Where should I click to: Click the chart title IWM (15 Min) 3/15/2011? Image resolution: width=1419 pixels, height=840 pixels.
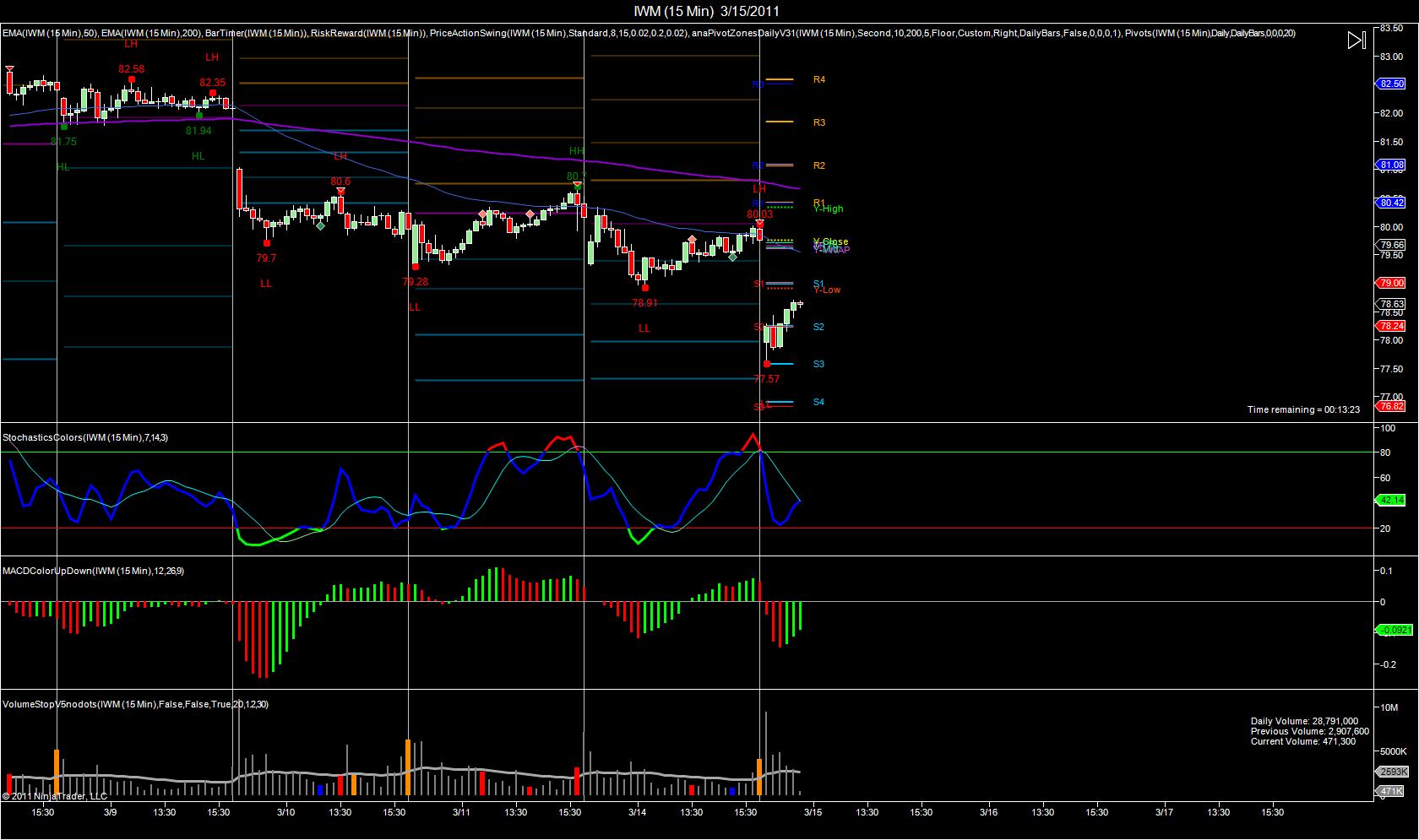pyautogui.click(x=707, y=11)
